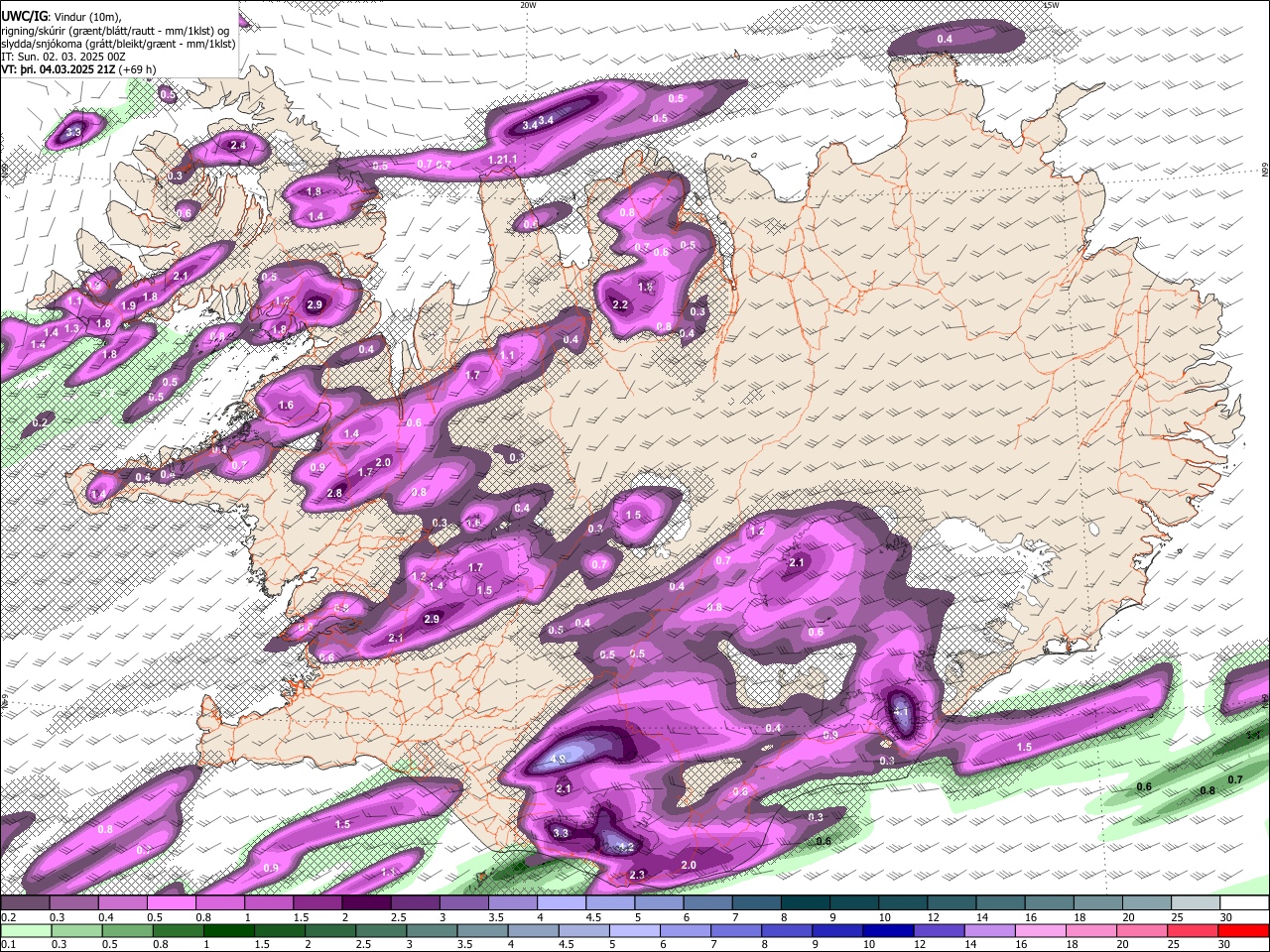Click the 4.9 snowfall maximum label
Image resolution: width=1270 pixels, height=952 pixels.
pyautogui.click(x=558, y=760)
